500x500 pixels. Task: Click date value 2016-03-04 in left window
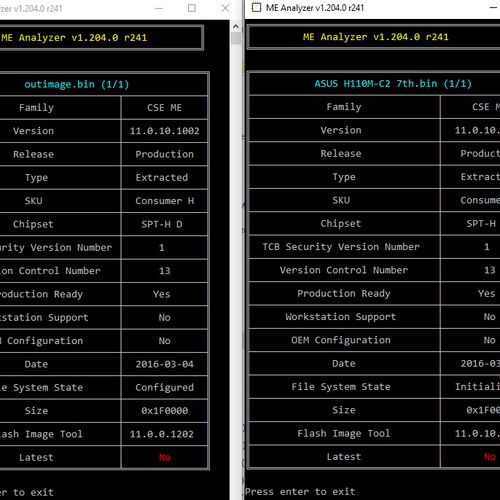click(x=164, y=364)
